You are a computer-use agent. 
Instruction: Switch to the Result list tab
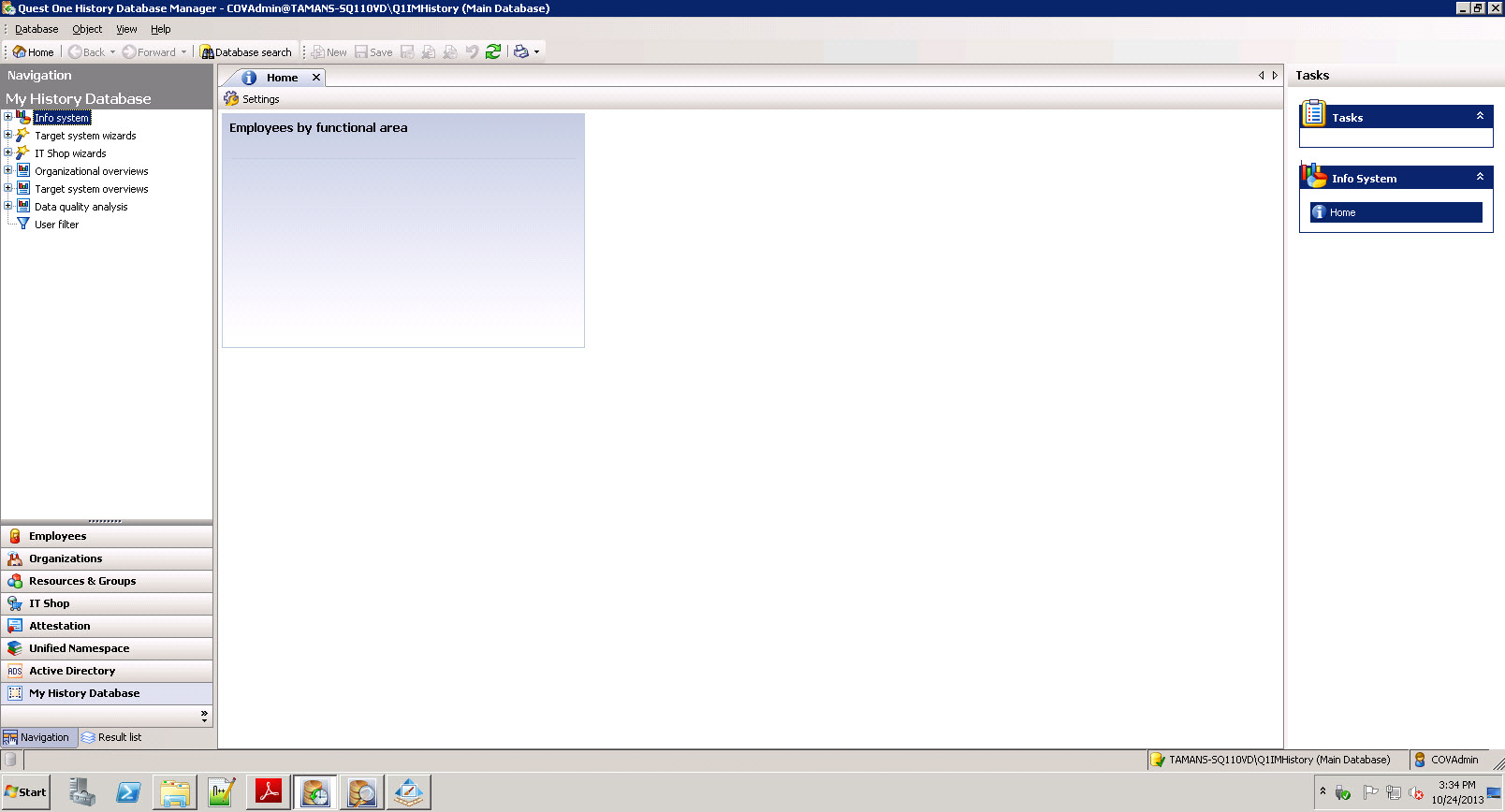pyautogui.click(x=111, y=737)
